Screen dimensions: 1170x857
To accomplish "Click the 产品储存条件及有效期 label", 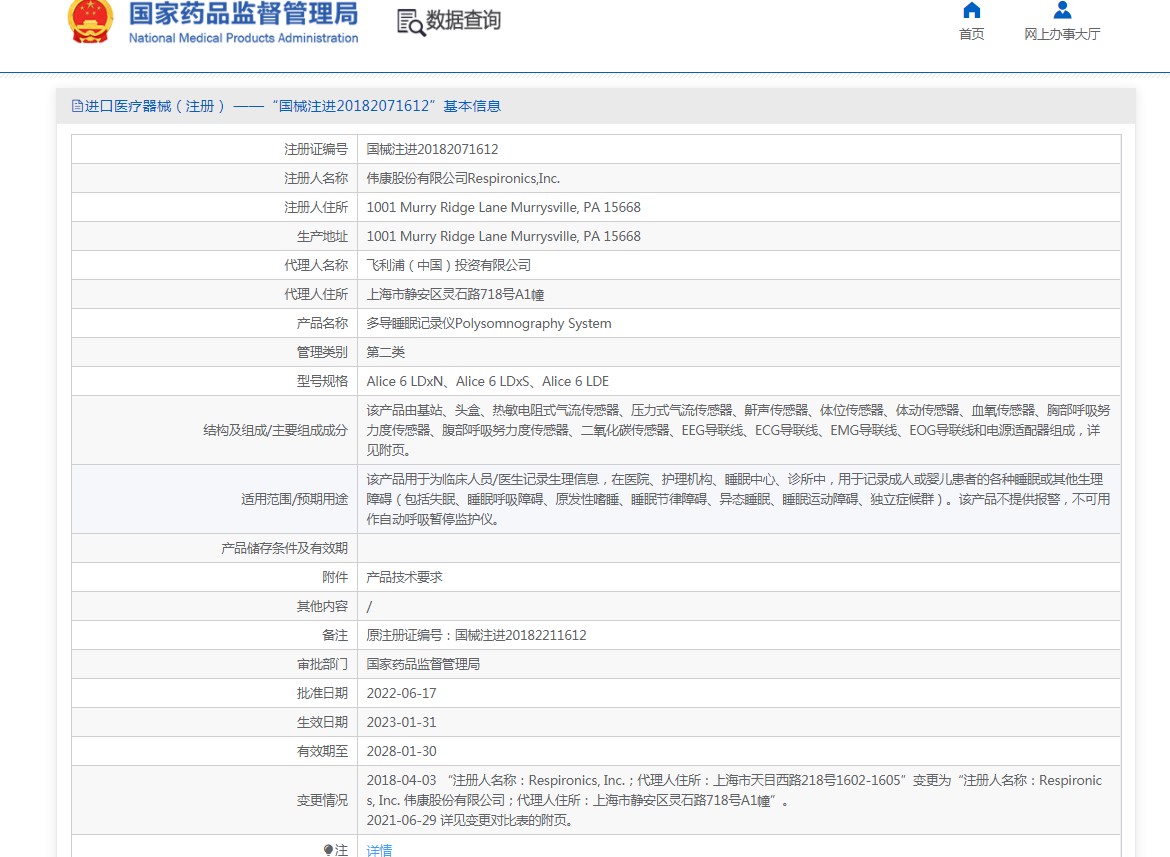I will pos(284,548).
